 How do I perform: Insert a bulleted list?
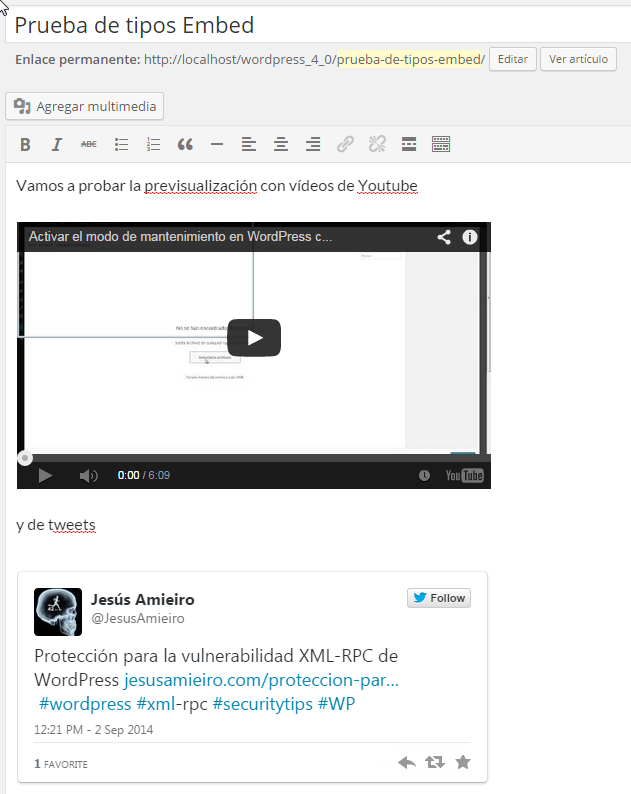click(x=121, y=144)
